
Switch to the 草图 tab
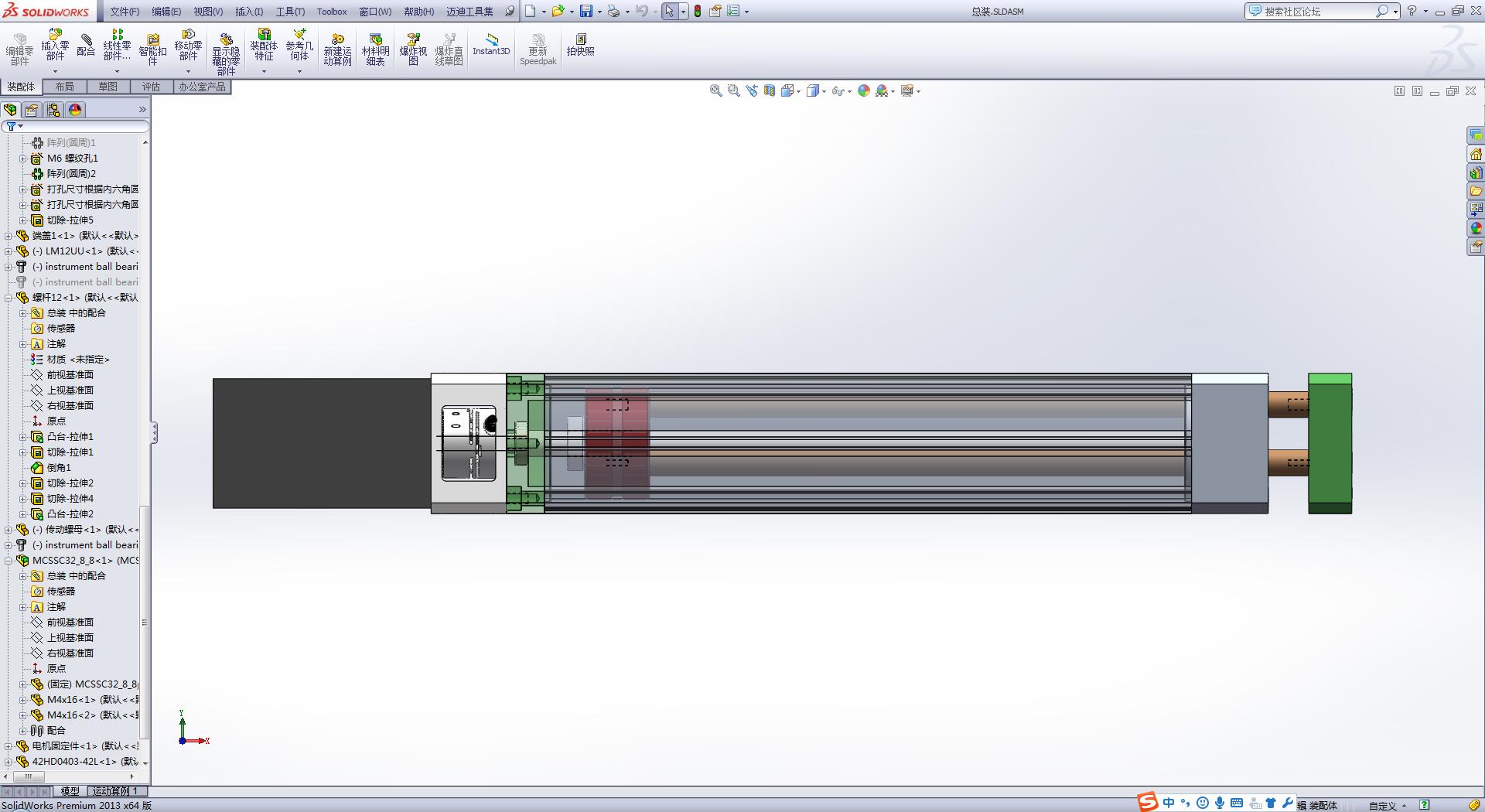(x=108, y=87)
